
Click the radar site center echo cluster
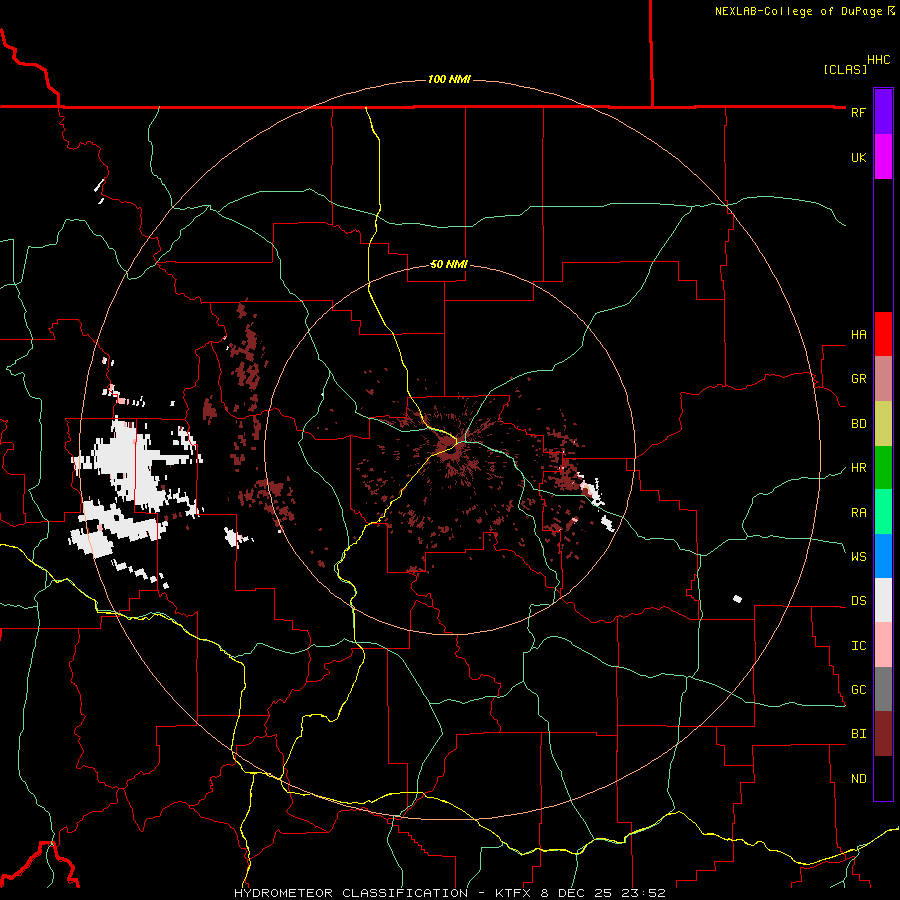tap(450, 445)
